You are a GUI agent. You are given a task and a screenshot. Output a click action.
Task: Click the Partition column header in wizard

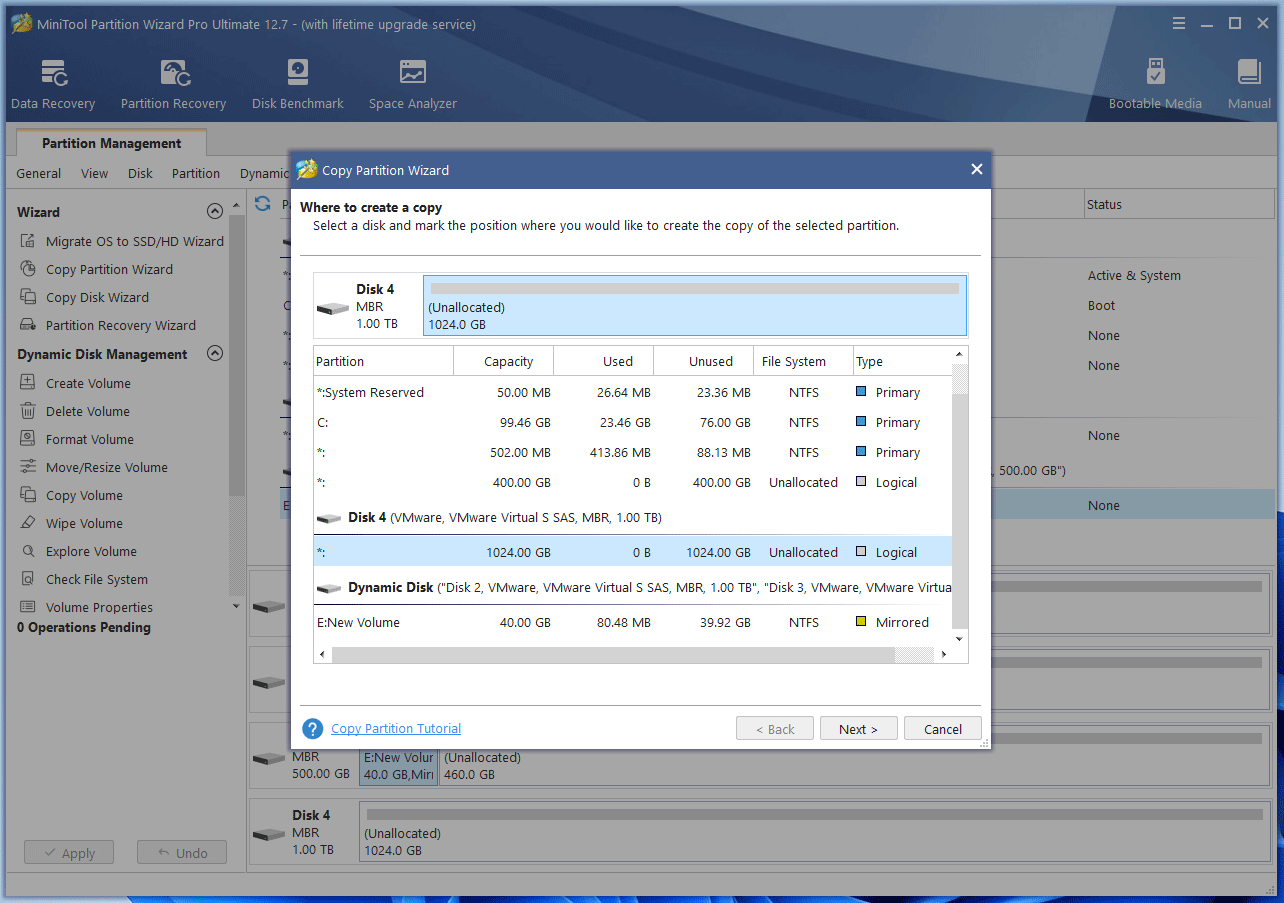(384, 361)
